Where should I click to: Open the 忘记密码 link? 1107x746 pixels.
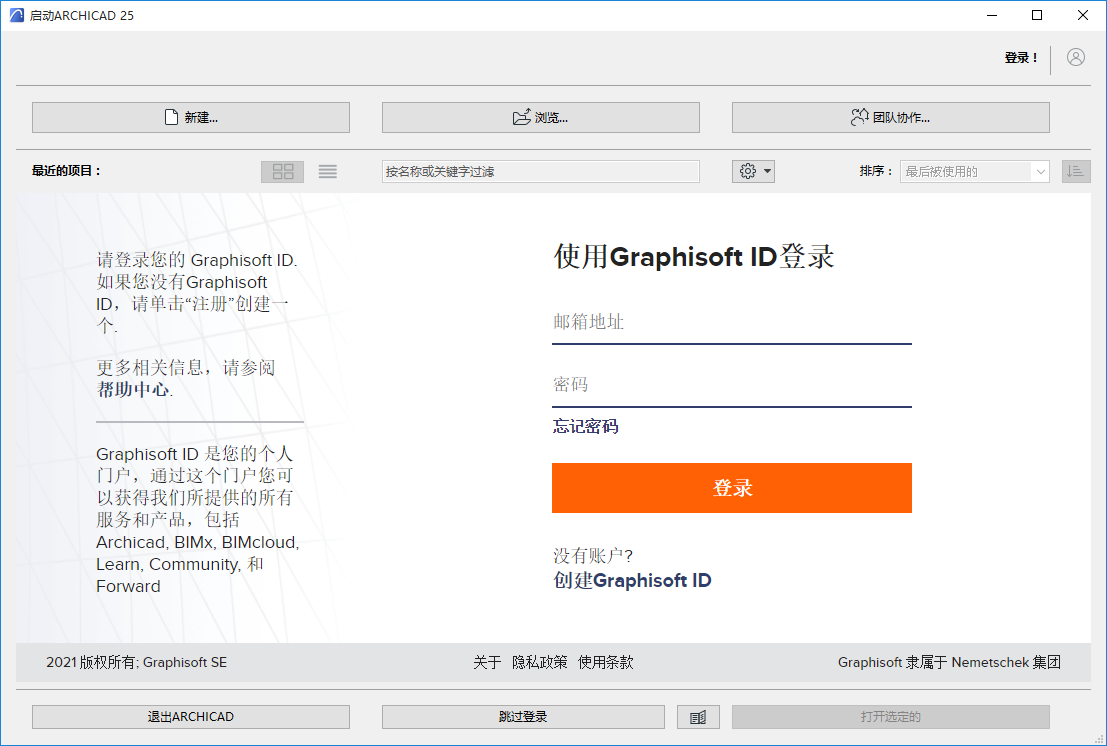pos(586,426)
